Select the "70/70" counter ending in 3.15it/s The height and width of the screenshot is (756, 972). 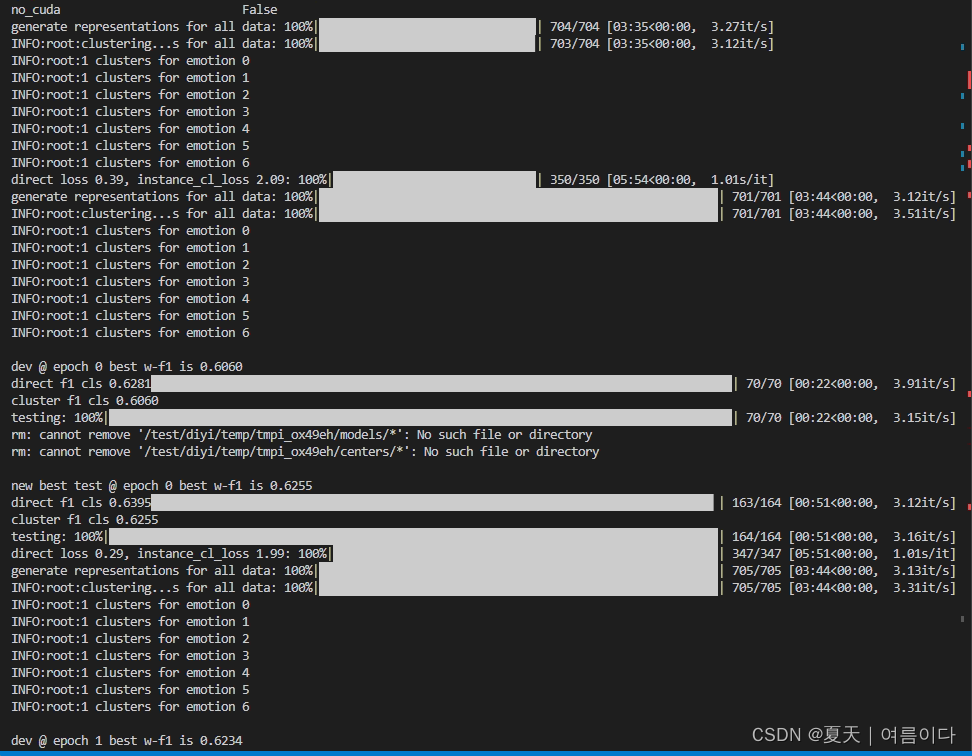click(x=850, y=418)
